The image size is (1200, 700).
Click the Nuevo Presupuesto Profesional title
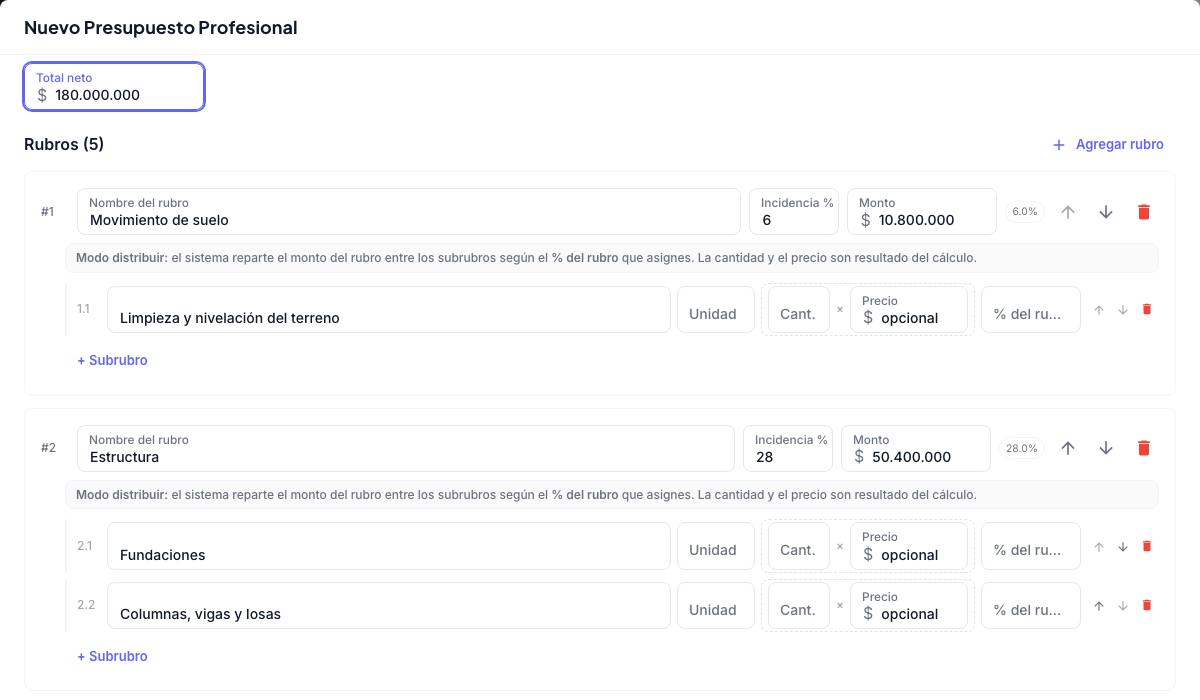pos(161,28)
